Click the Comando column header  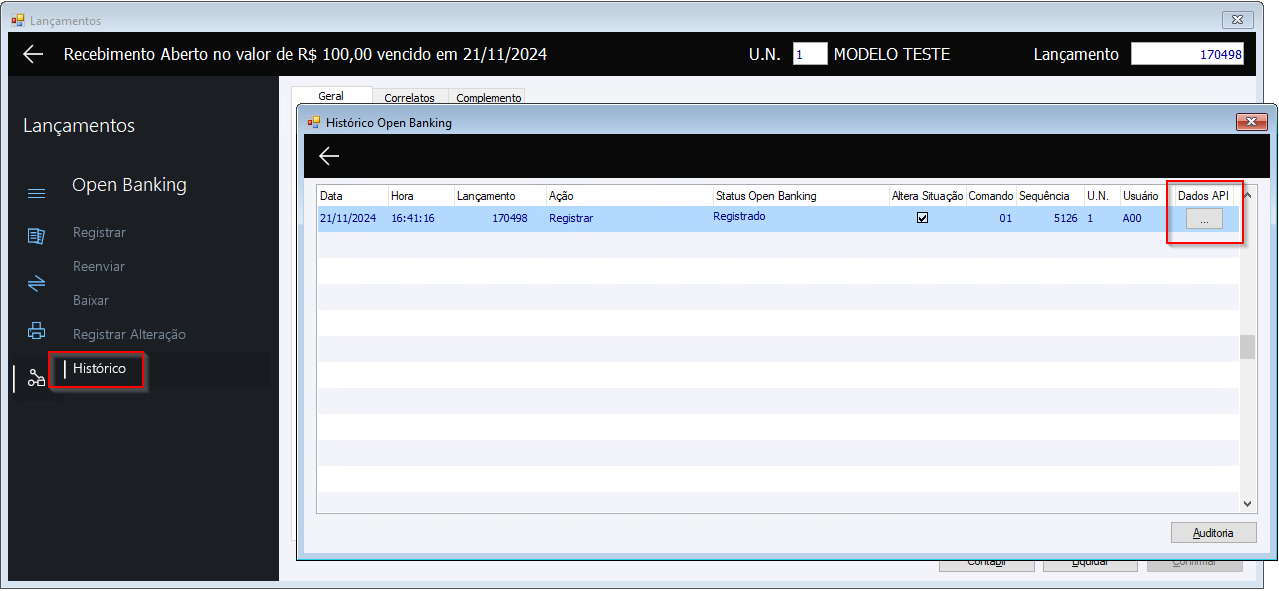pyautogui.click(x=991, y=196)
